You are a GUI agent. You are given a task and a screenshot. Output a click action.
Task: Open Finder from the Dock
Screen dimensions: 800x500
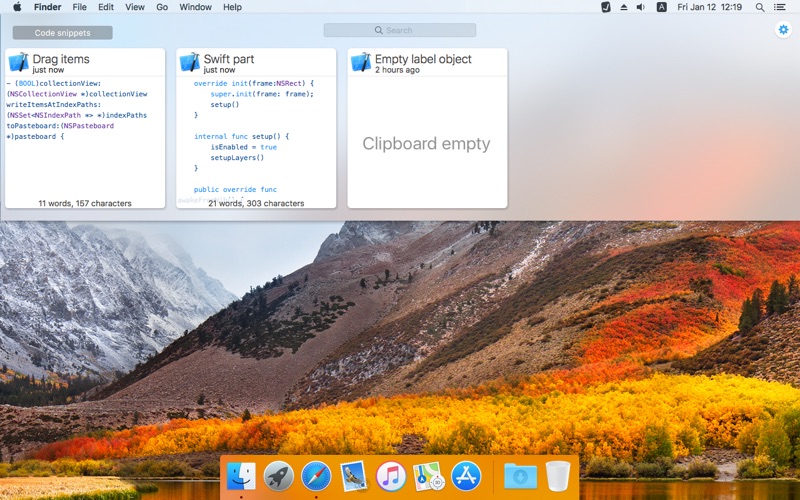241,476
